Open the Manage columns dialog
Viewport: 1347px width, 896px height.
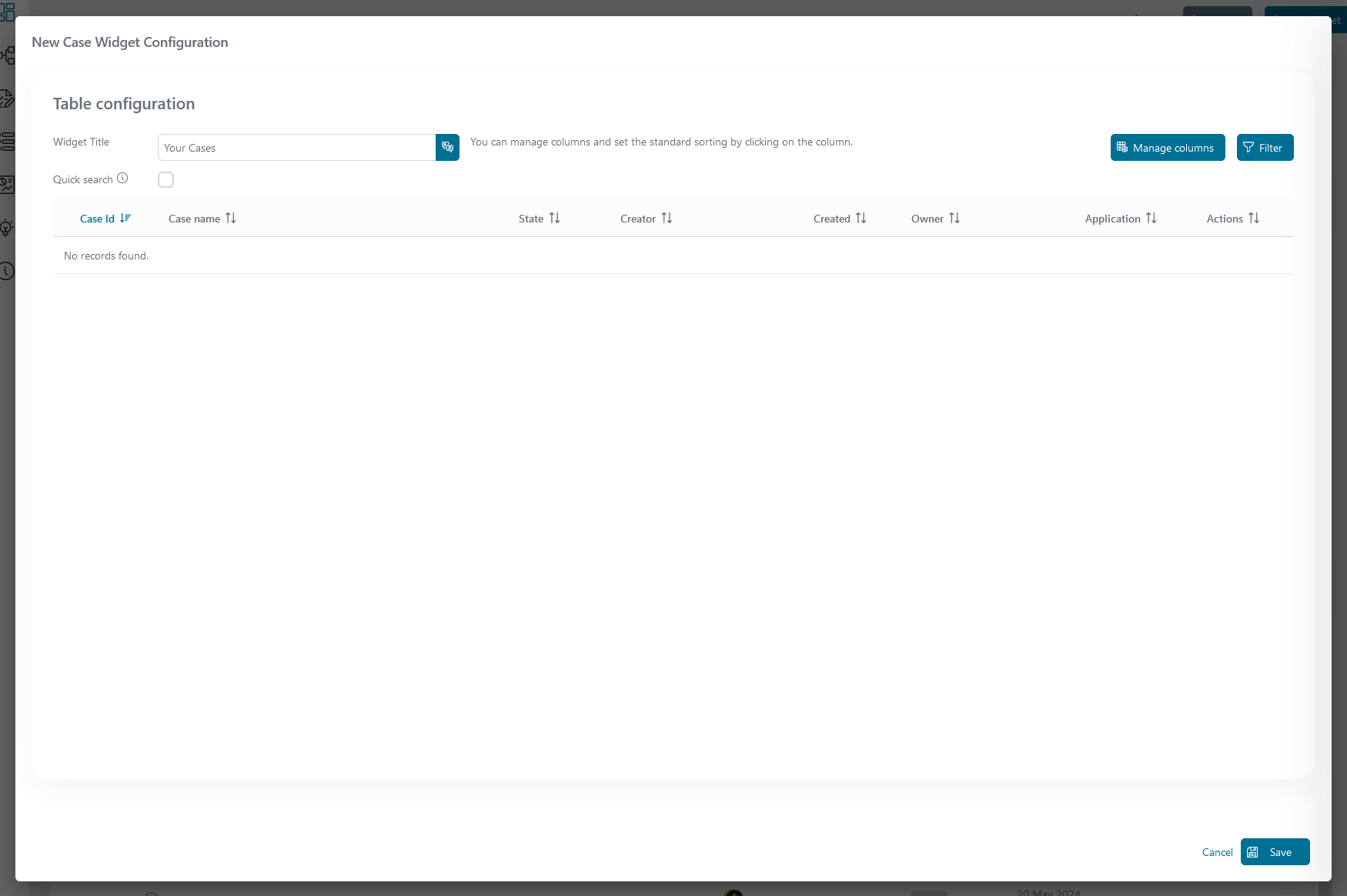(1167, 148)
